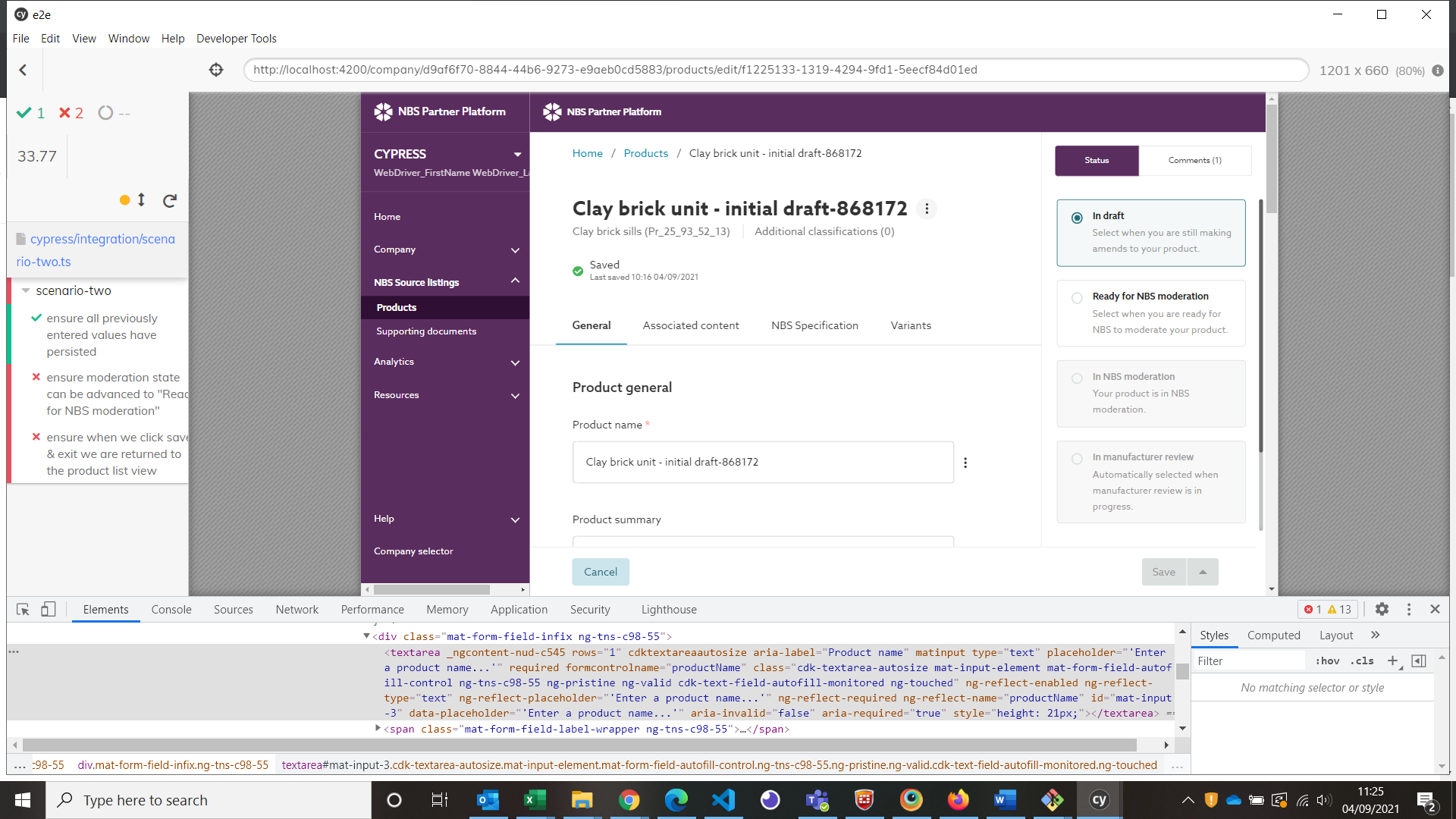The image size is (1456, 819).
Task: Close the DevTools panel
Action: 1435,609
